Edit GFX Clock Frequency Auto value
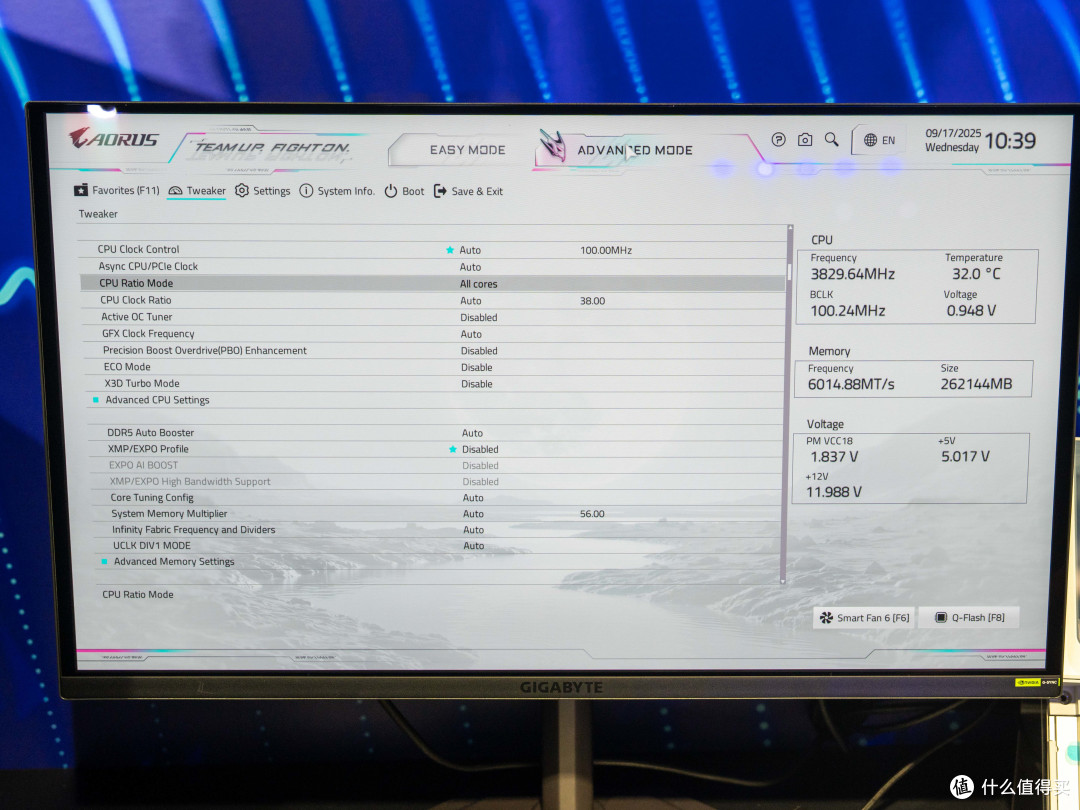 point(471,334)
